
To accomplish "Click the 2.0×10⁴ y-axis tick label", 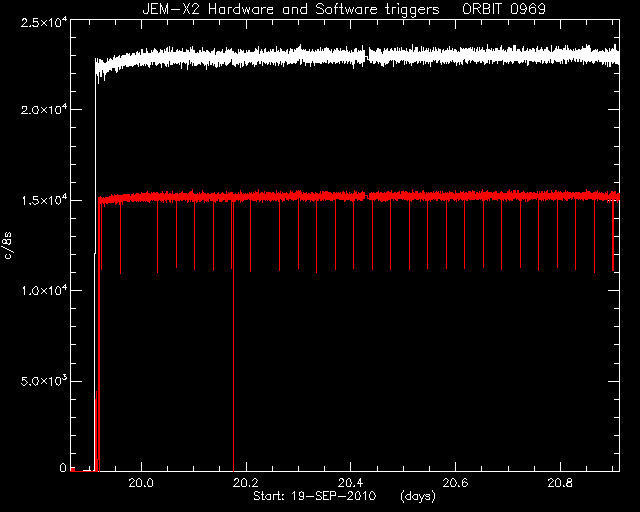I will [44, 109].
